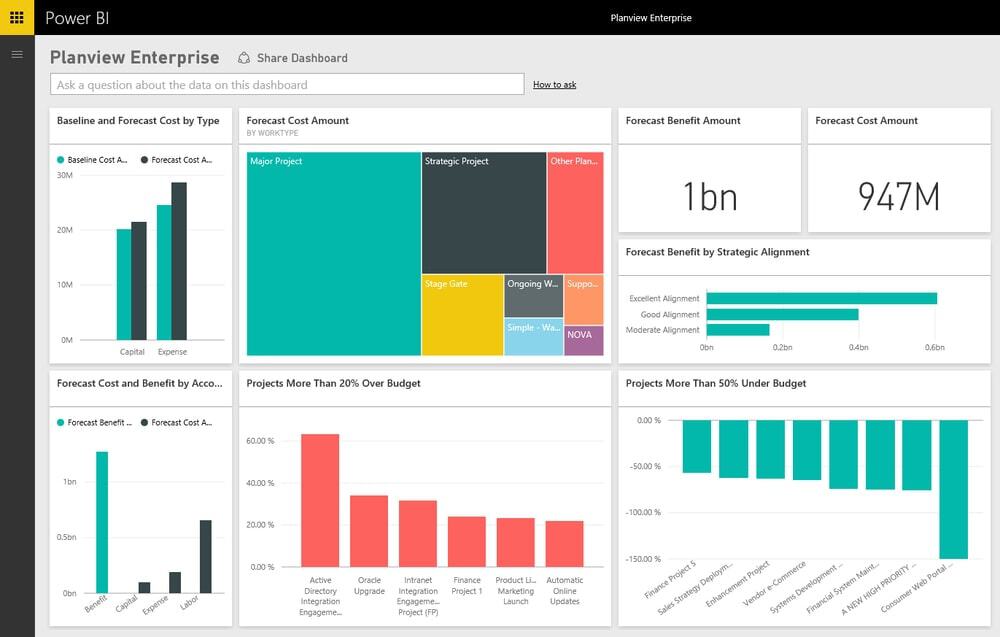The width and height of the screenshot is (1000, 637).
Task: Select Major Project treemap block
Action: (x=334, y=253)
